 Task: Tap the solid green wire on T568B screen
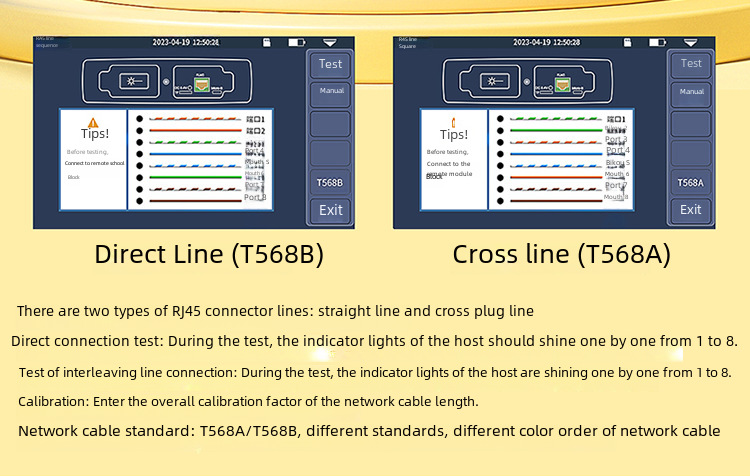coord(195,177)
